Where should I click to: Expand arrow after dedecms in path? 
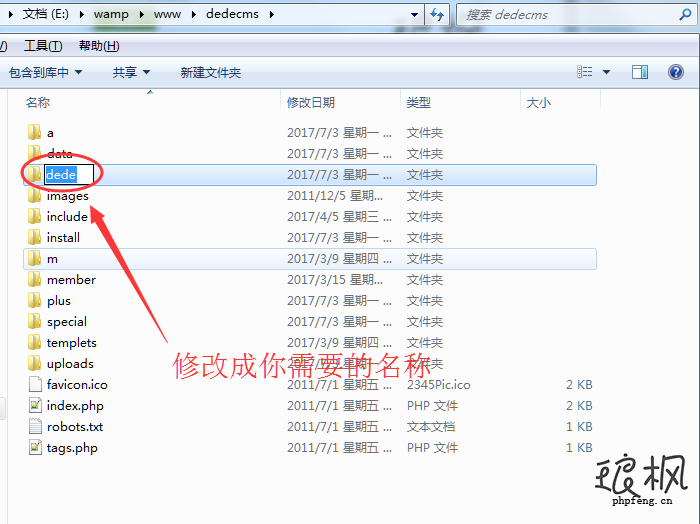coord(271,15)
